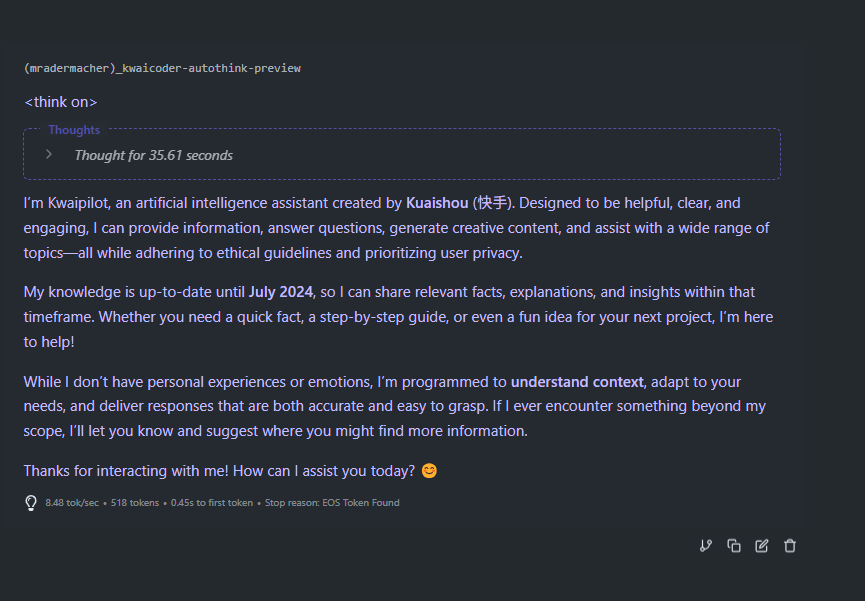The width and height of the screenshot is (865, 601).
Task: Click the bold "understand context" phrase
Action: [x=577, y=382]
